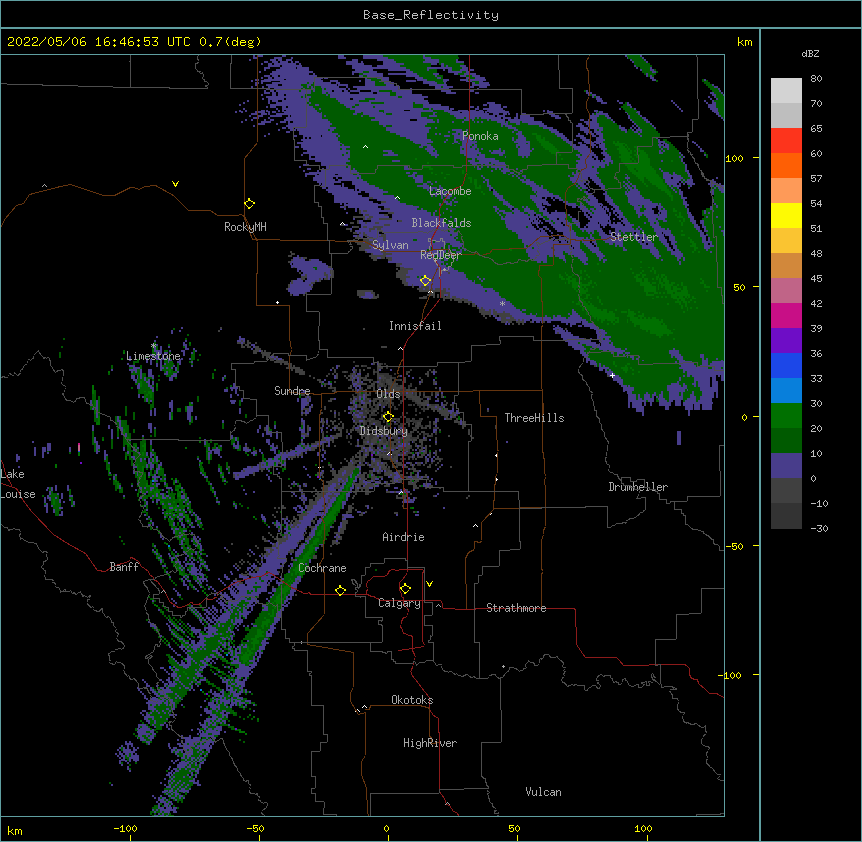Click the HighRiver city label
The height and width of the screenshot is (842, 862).
(x=430, y=743)
